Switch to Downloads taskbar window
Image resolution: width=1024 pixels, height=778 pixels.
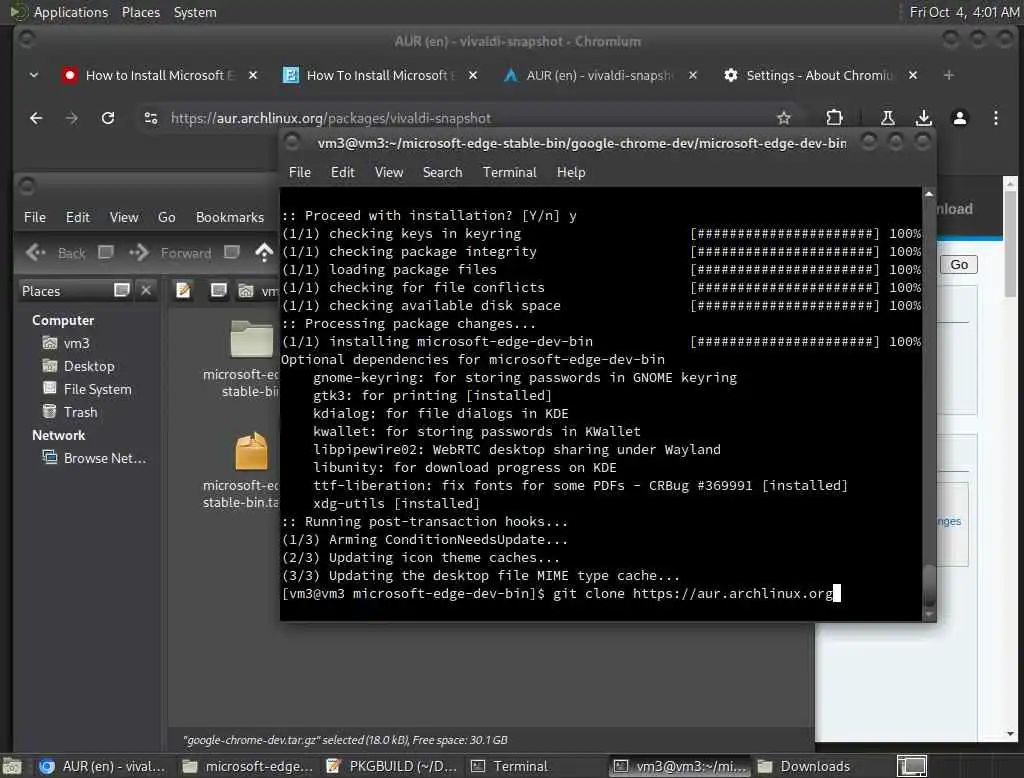coord(805,766)
